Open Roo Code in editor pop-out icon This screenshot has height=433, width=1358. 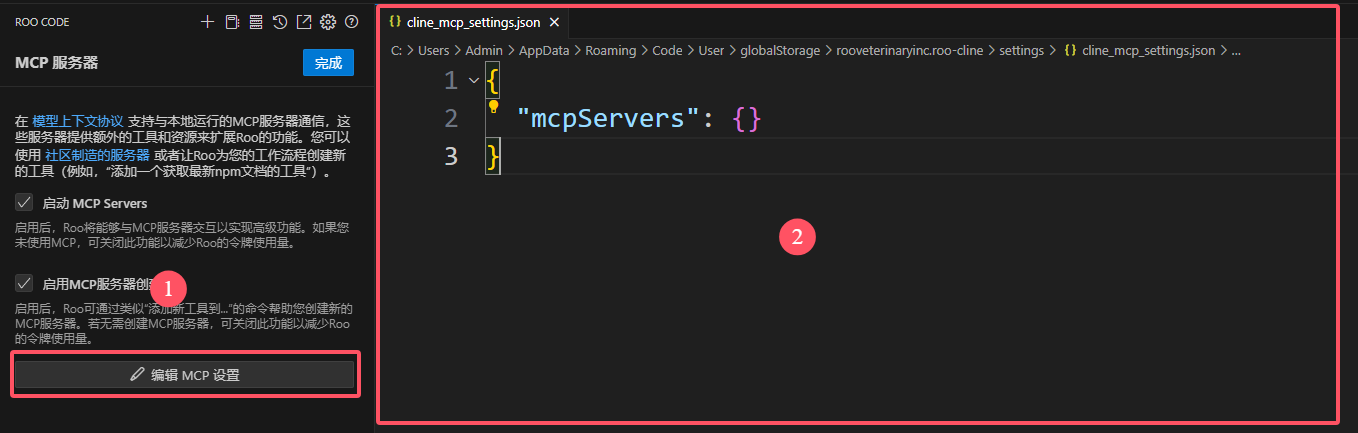[304, 21]
